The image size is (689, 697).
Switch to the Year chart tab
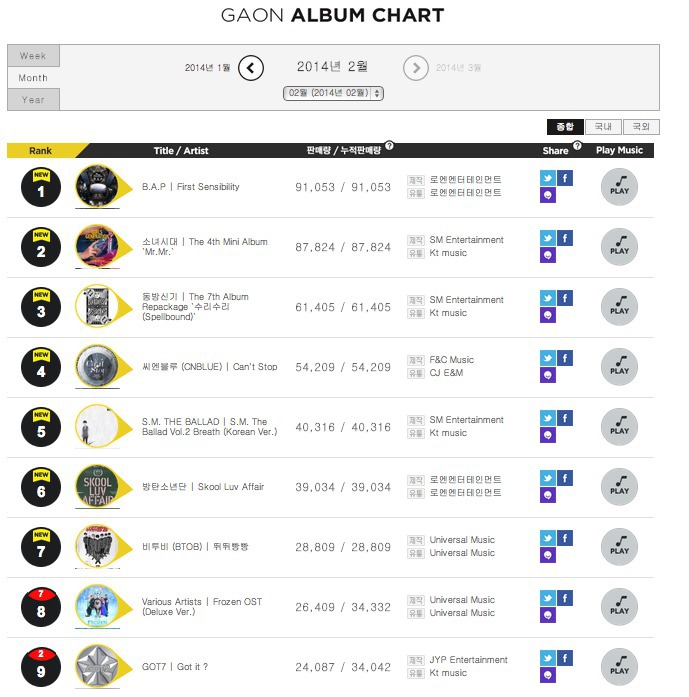pos(33,100)
